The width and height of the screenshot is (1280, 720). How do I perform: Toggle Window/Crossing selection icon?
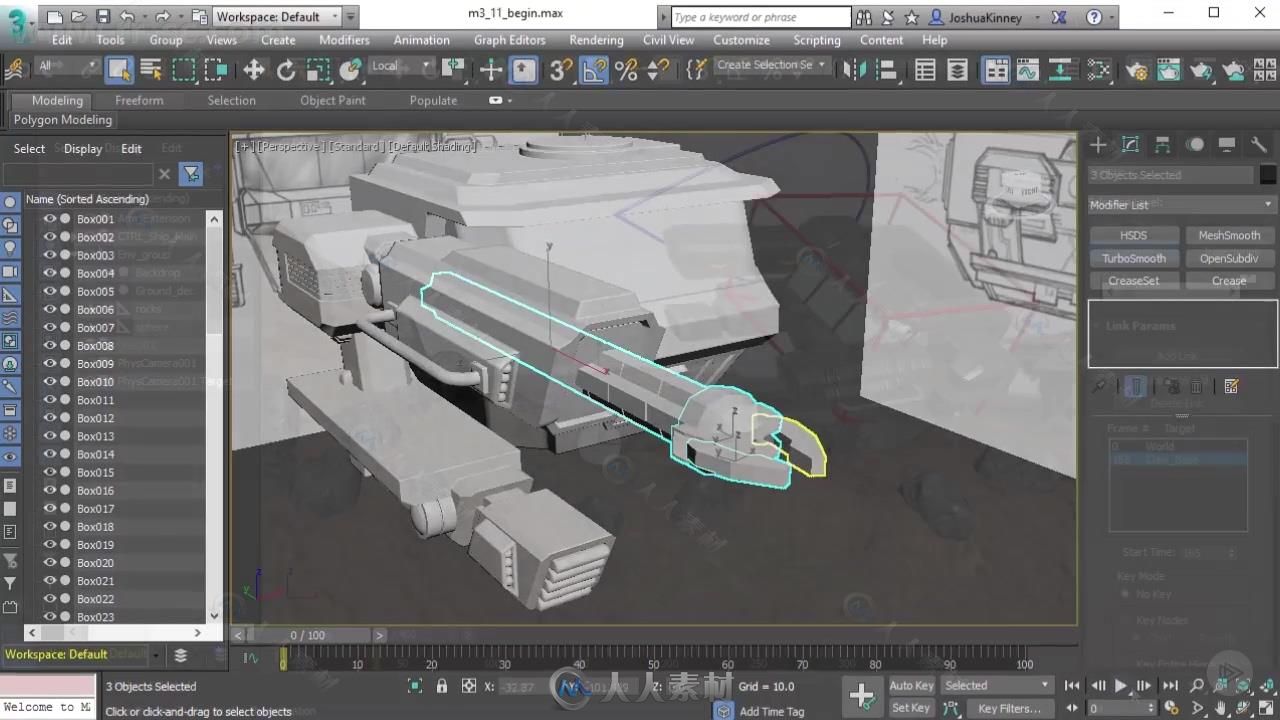click(x=216, y=69)
